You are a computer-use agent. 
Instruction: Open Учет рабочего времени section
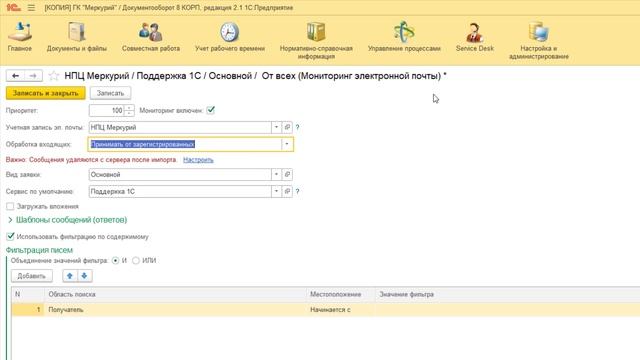(230, 36)
